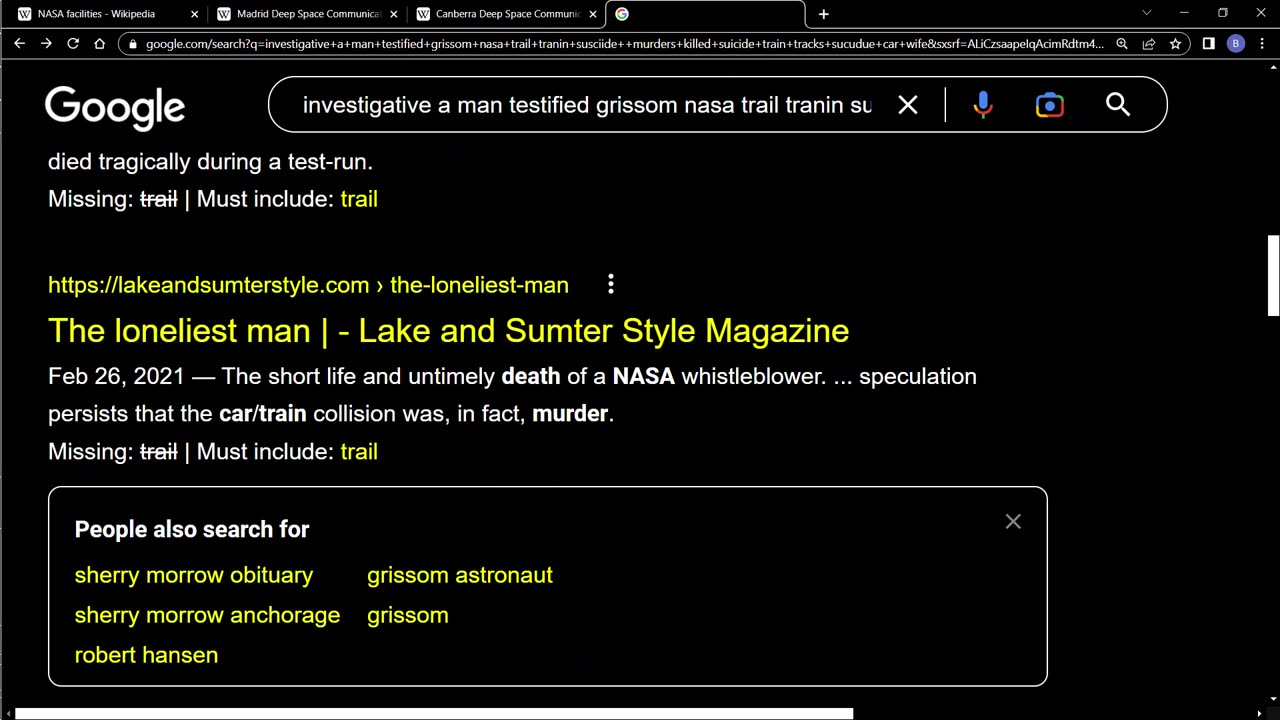1280x720 pixels.
Task: Open the browser side panel
Action: coord(1208,44)
